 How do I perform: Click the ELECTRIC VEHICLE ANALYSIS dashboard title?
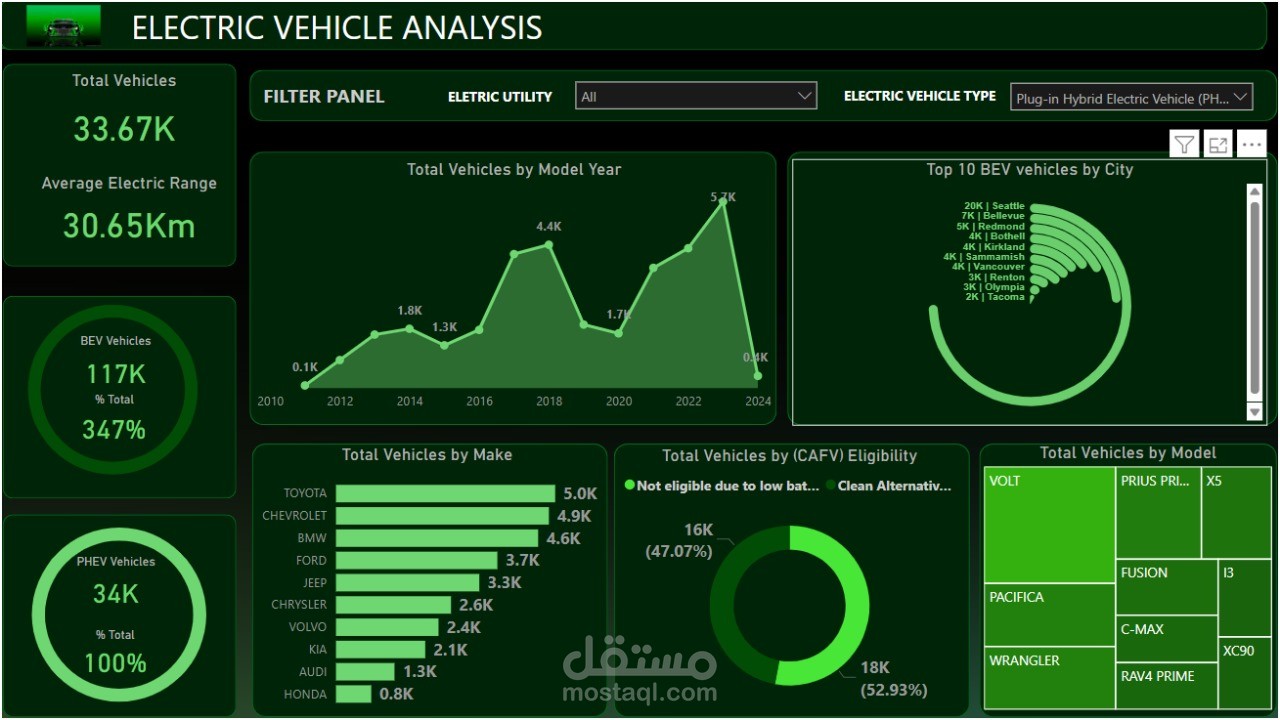pyautogui.click(x=337, y=27)
